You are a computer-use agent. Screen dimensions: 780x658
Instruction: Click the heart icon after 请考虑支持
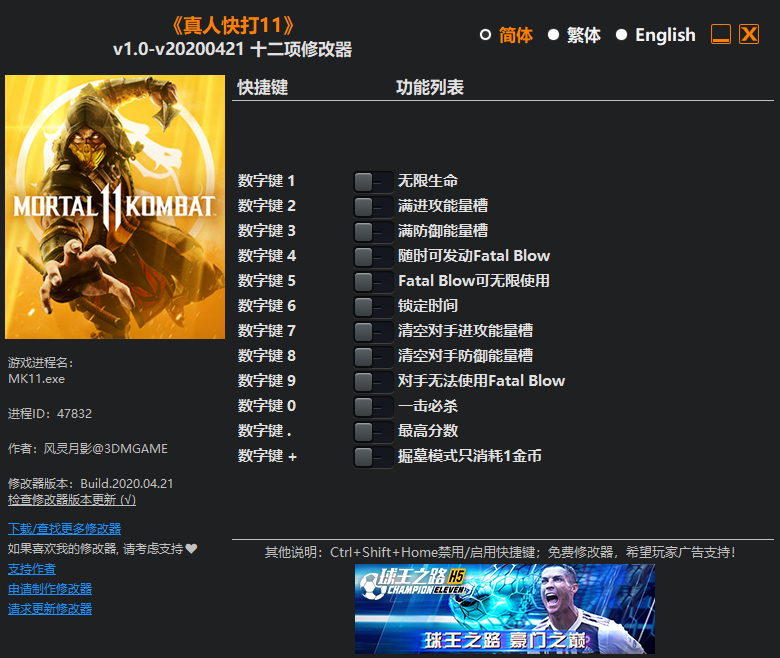click(x=191, y=548)
